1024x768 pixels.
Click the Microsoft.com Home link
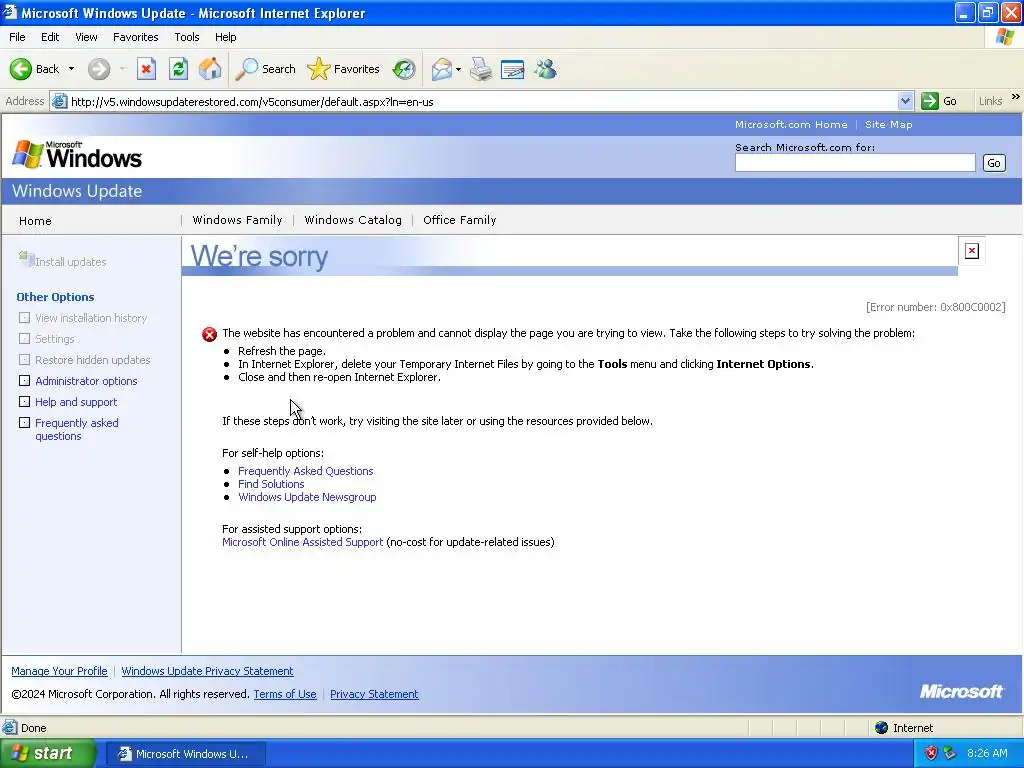[791, 124]
